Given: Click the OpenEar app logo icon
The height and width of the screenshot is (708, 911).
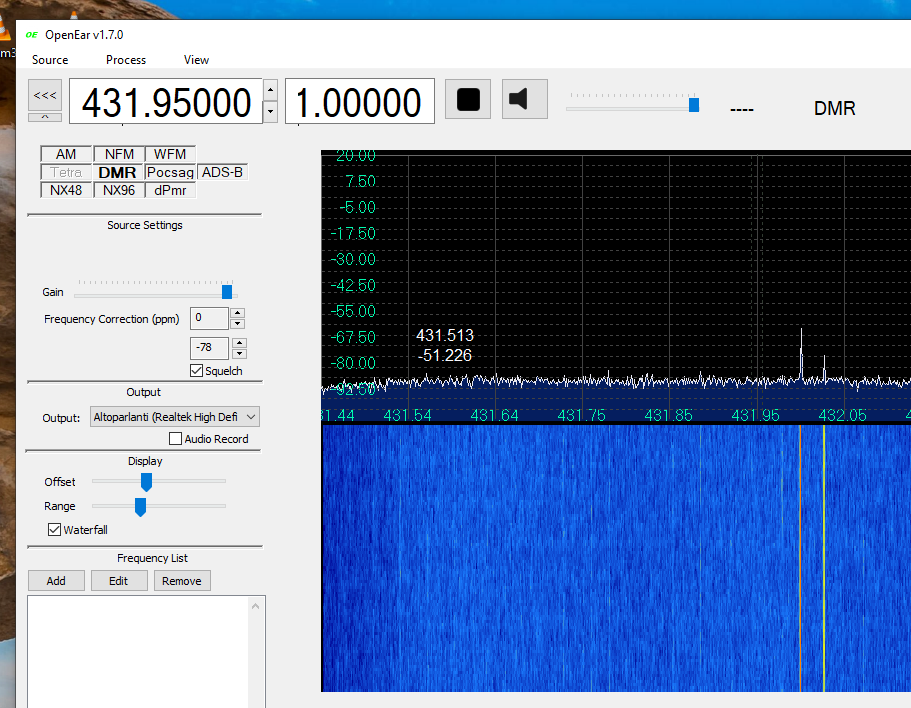Looking at the screenshot, I should coord(32,35).
